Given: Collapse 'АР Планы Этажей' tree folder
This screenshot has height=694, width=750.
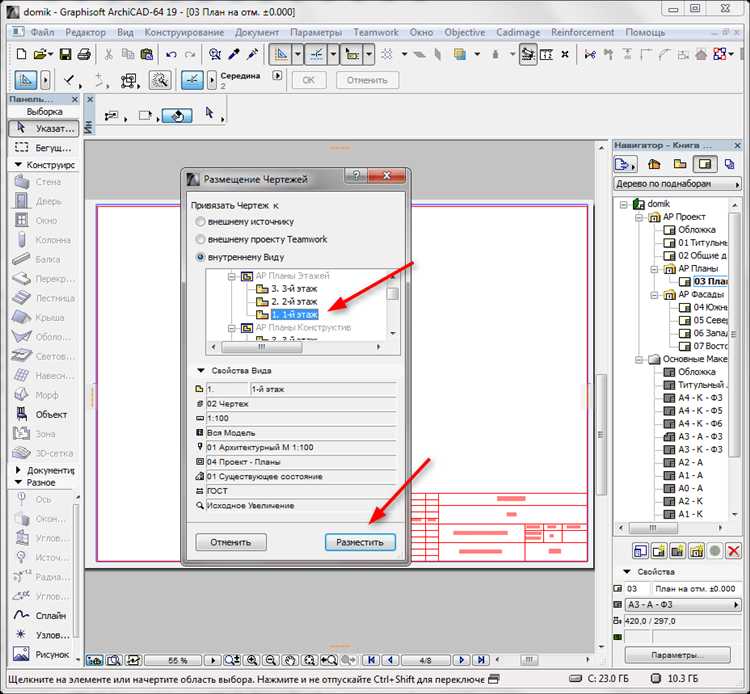Looking at the screenshot, I should [x=232, y=276].
